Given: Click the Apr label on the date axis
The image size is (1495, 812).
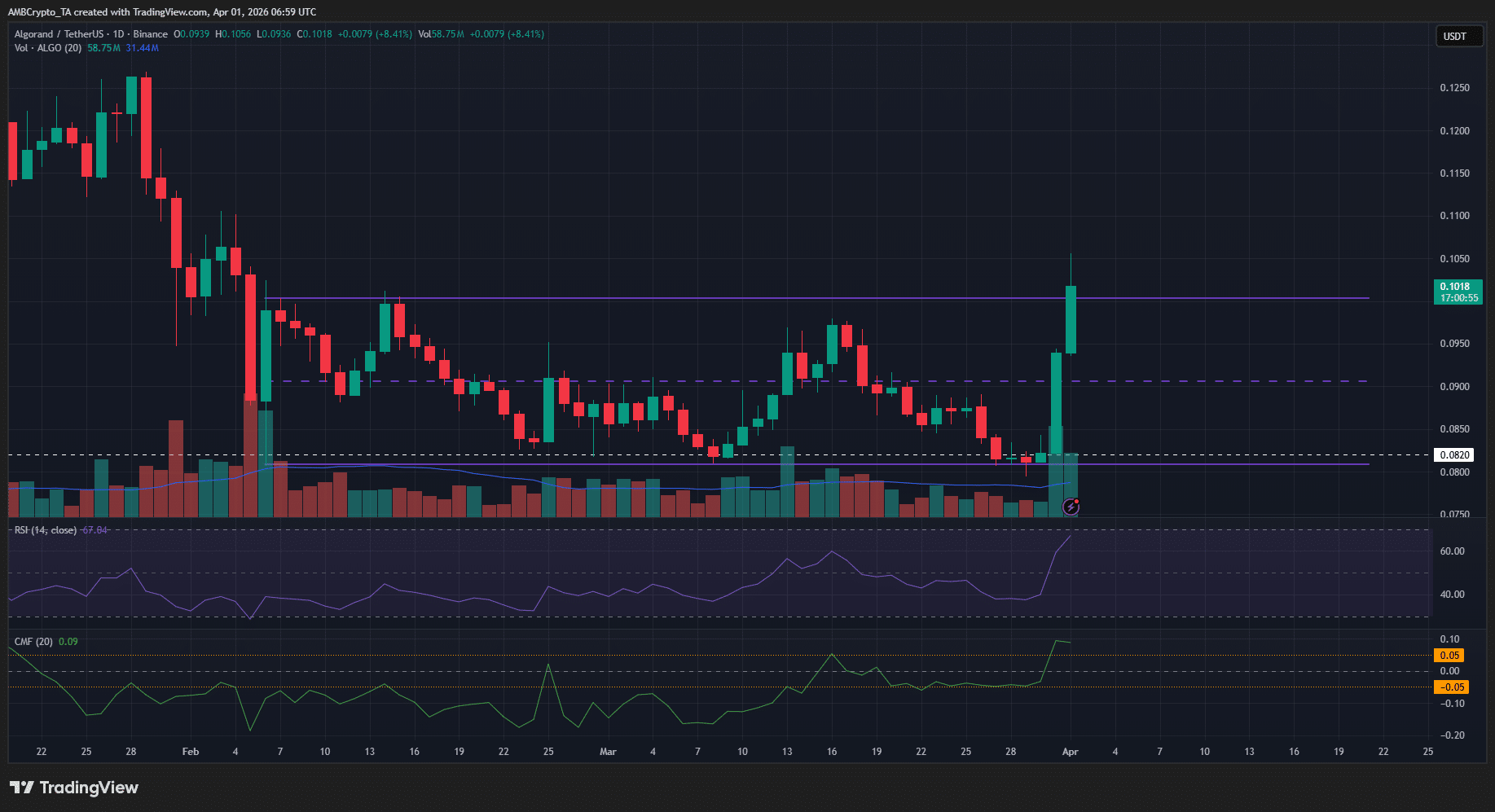Looking at the screenshot, I should pyautogui.click(x=1070, y=752).
